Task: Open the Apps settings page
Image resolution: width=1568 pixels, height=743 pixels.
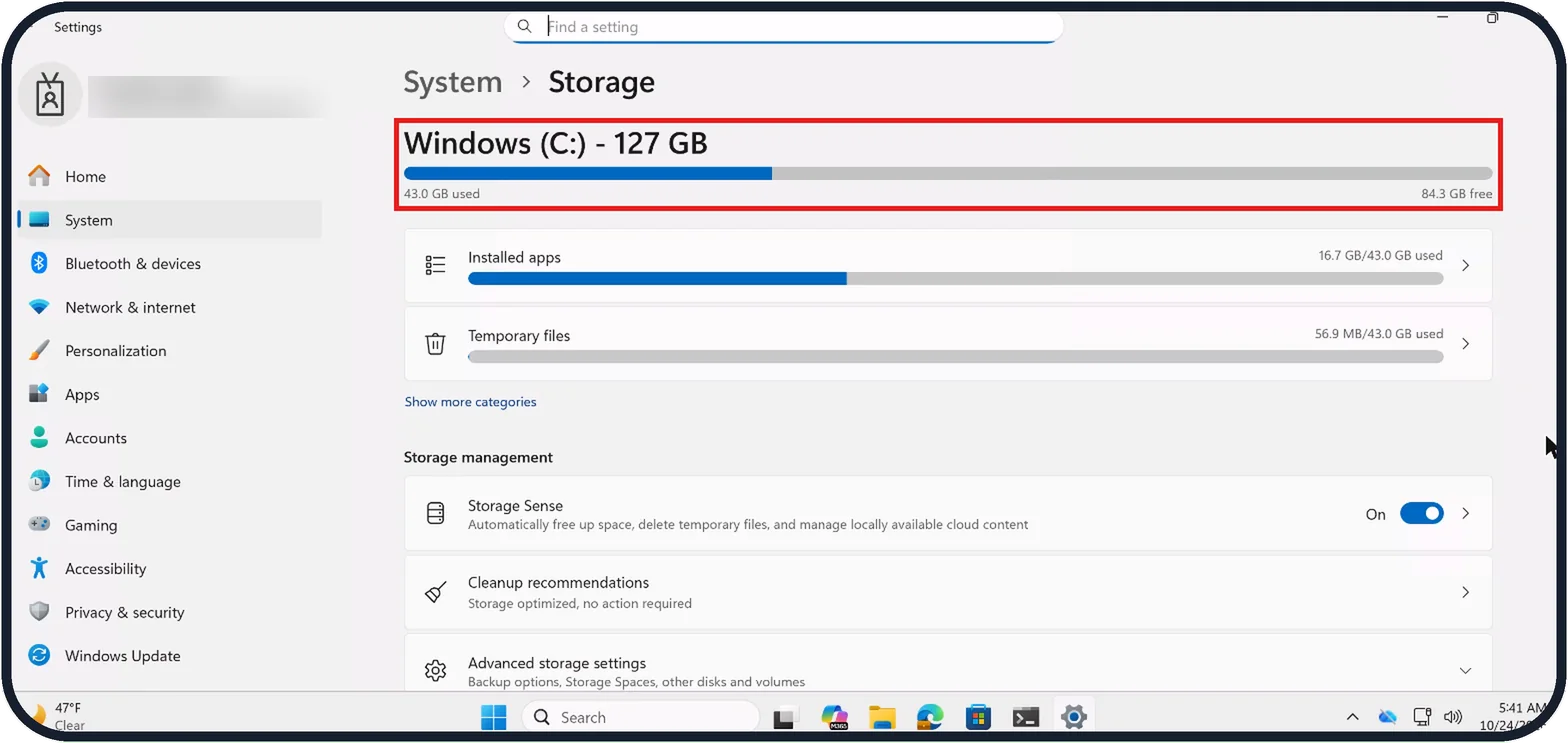Action: 170,394
